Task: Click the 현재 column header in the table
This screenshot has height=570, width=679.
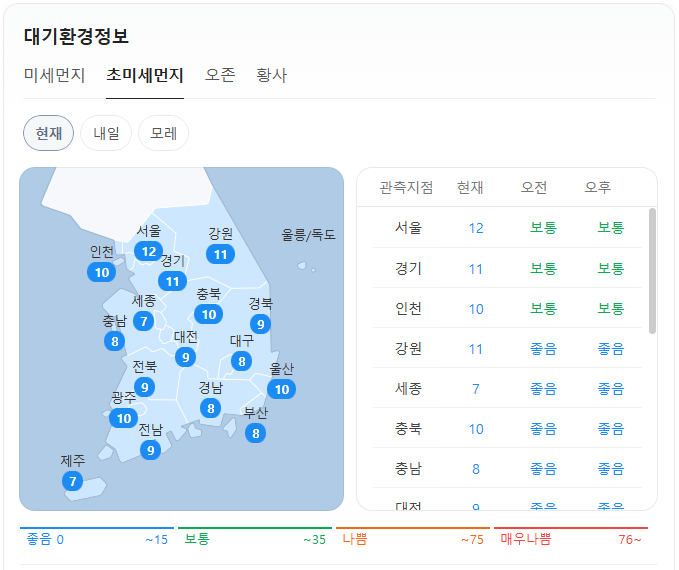Action: [470, 188]
